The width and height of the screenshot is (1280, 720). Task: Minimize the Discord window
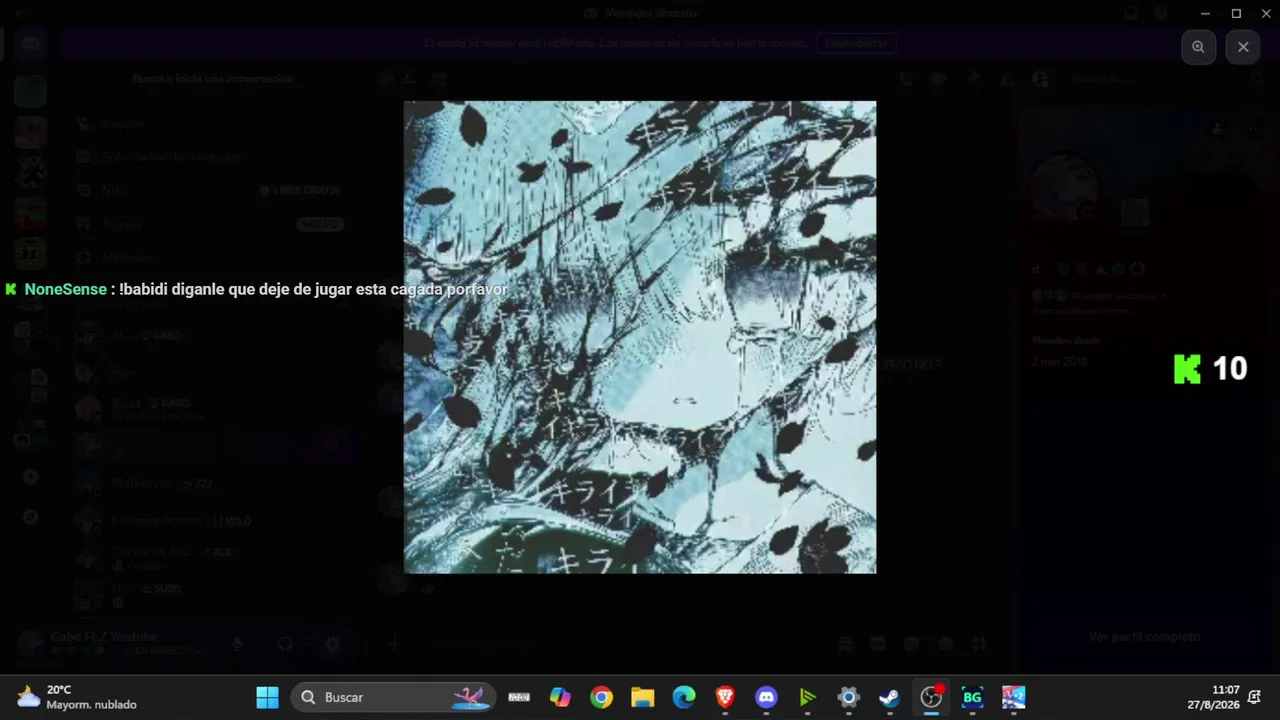(x=1204, y=13)
